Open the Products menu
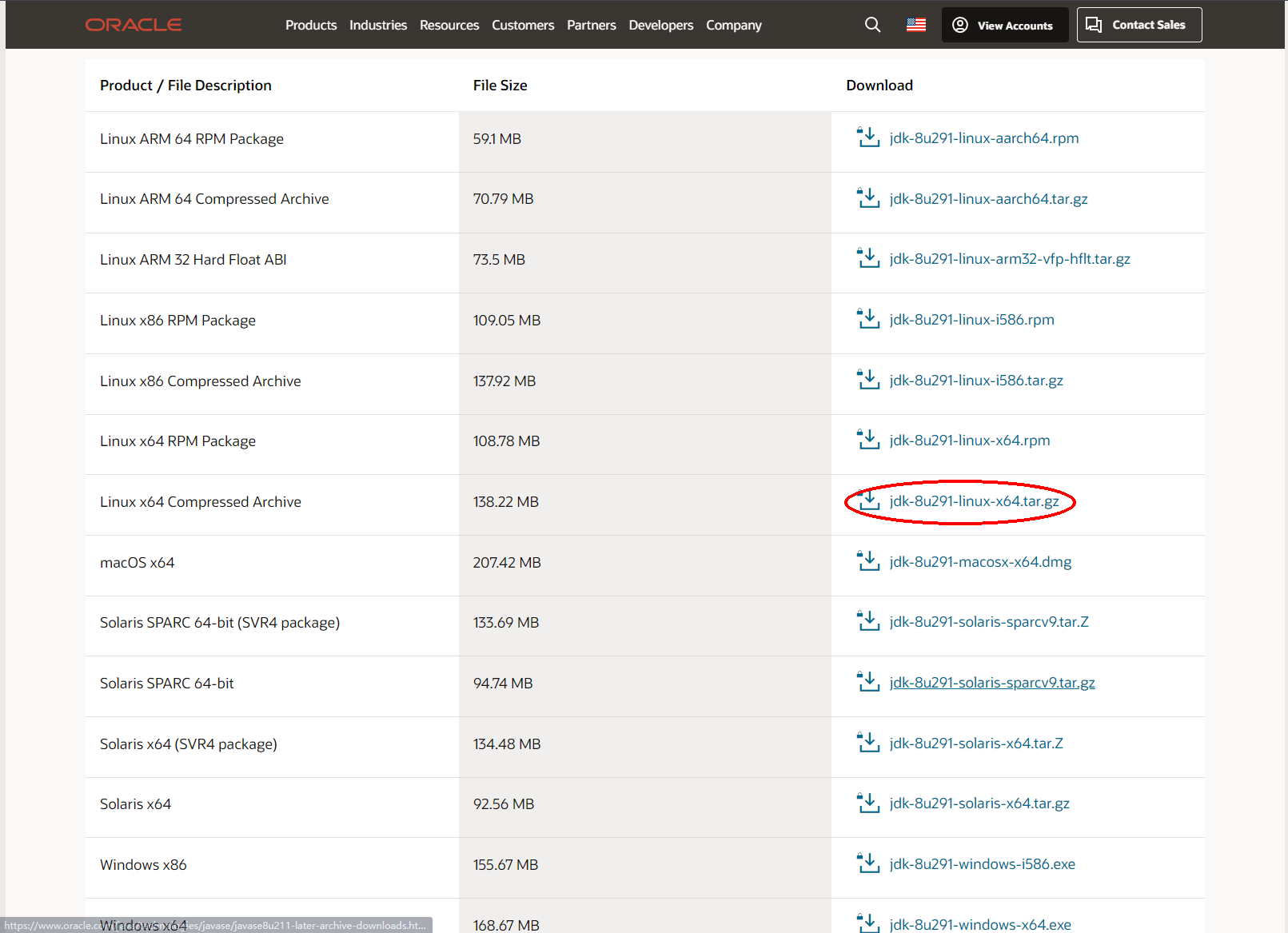 (x=311, y=25)
